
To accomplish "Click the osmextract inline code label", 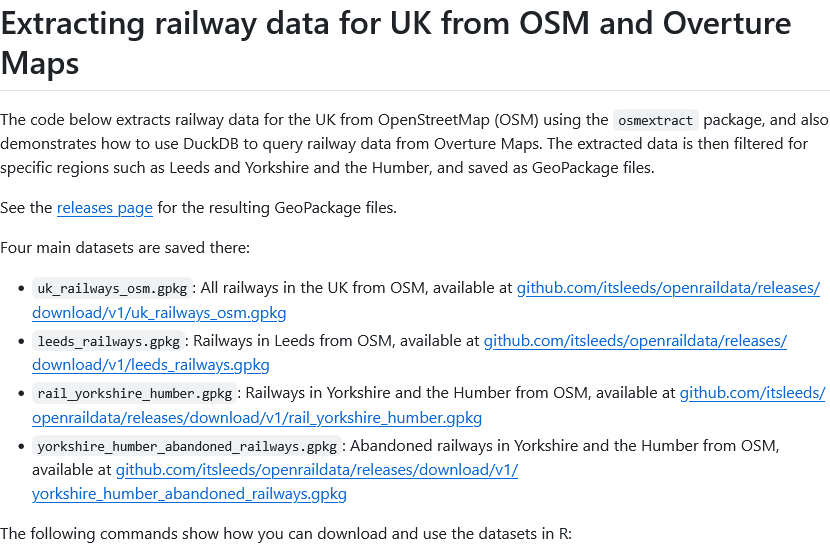I will pyautogui.click(x=655, y=120).
